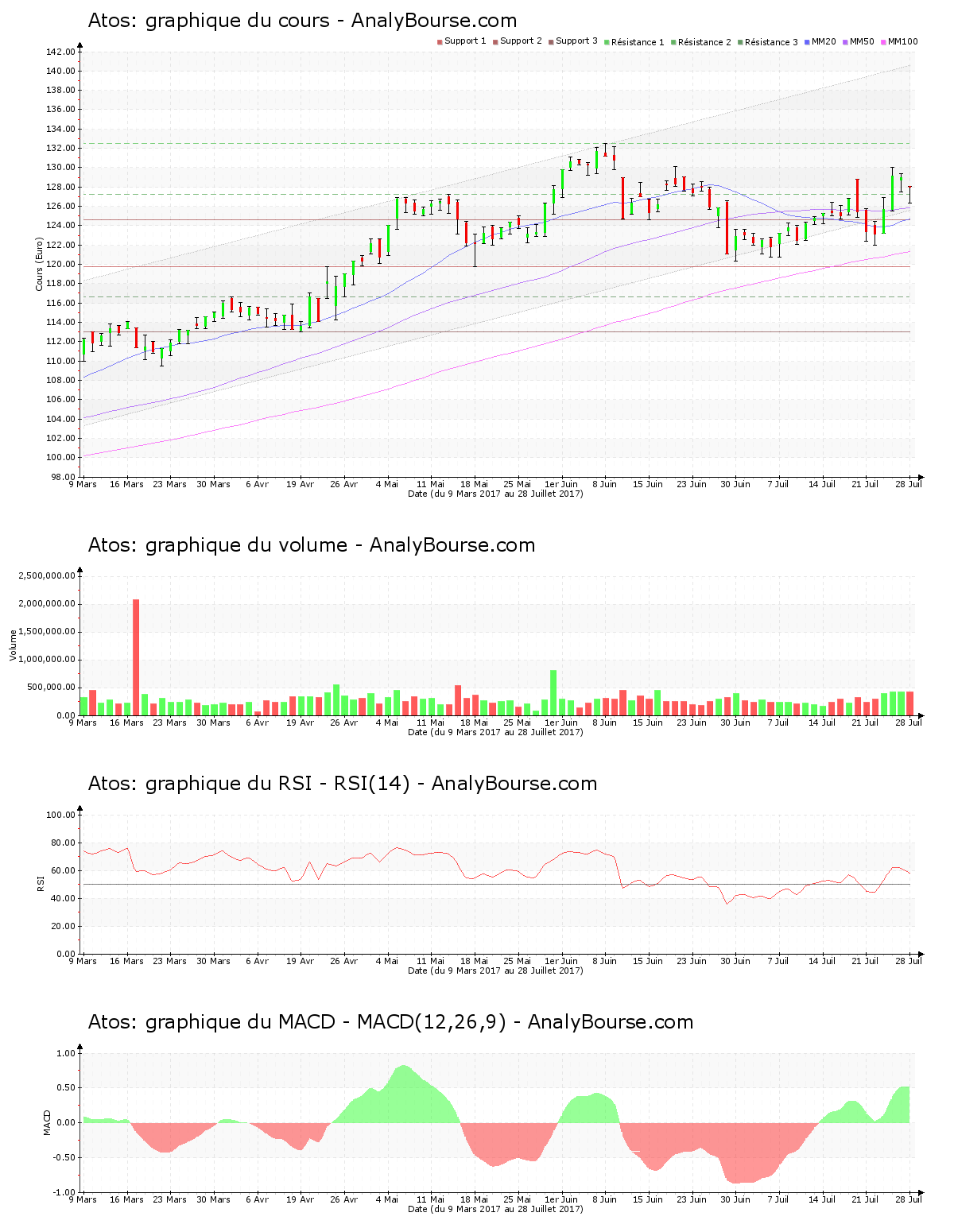Click the date range caption under the MACD chart
This screenshot has width=954, height=1232.
(495, 1209)
